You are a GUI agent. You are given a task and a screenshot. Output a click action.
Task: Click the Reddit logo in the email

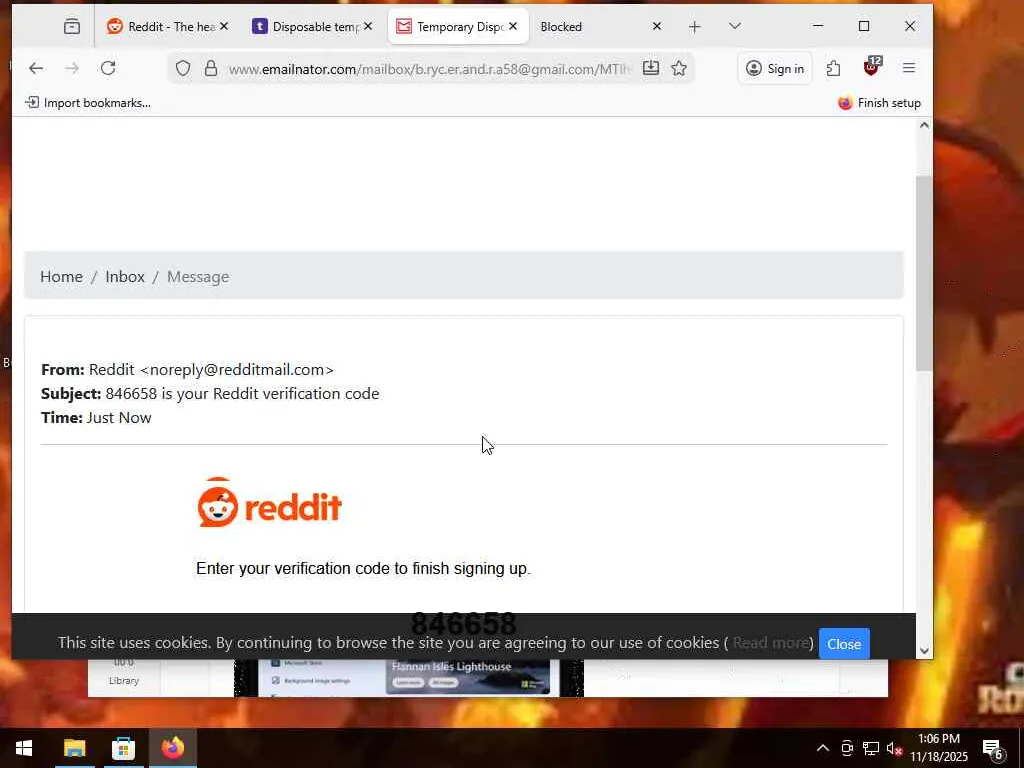[x=270, y=503]
